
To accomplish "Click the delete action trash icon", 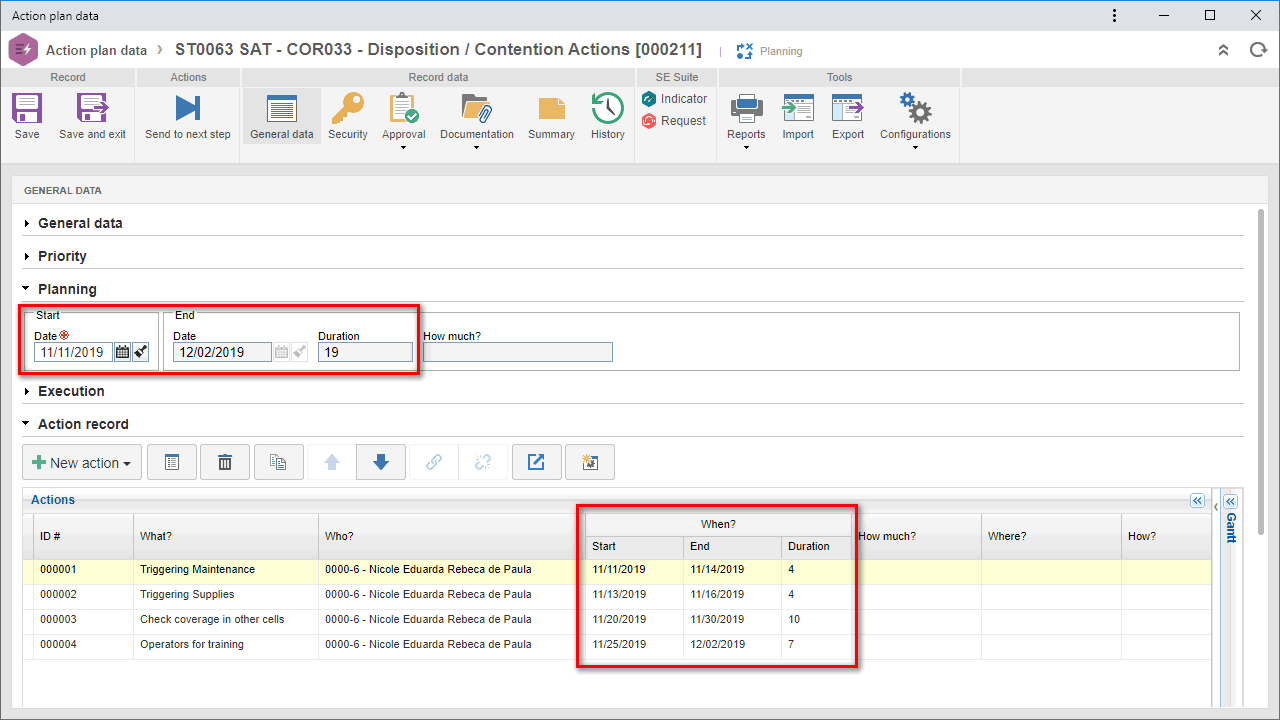I will click(x=225, y=463).
